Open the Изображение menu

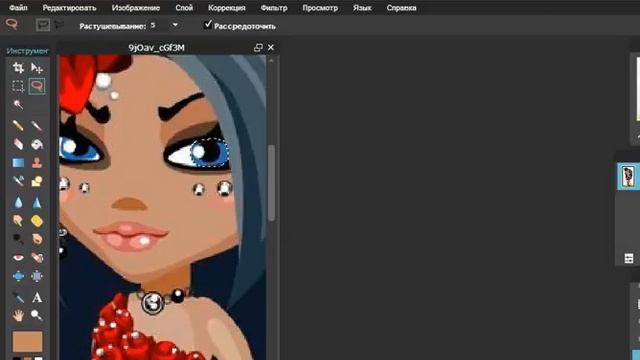coord(136,8)
